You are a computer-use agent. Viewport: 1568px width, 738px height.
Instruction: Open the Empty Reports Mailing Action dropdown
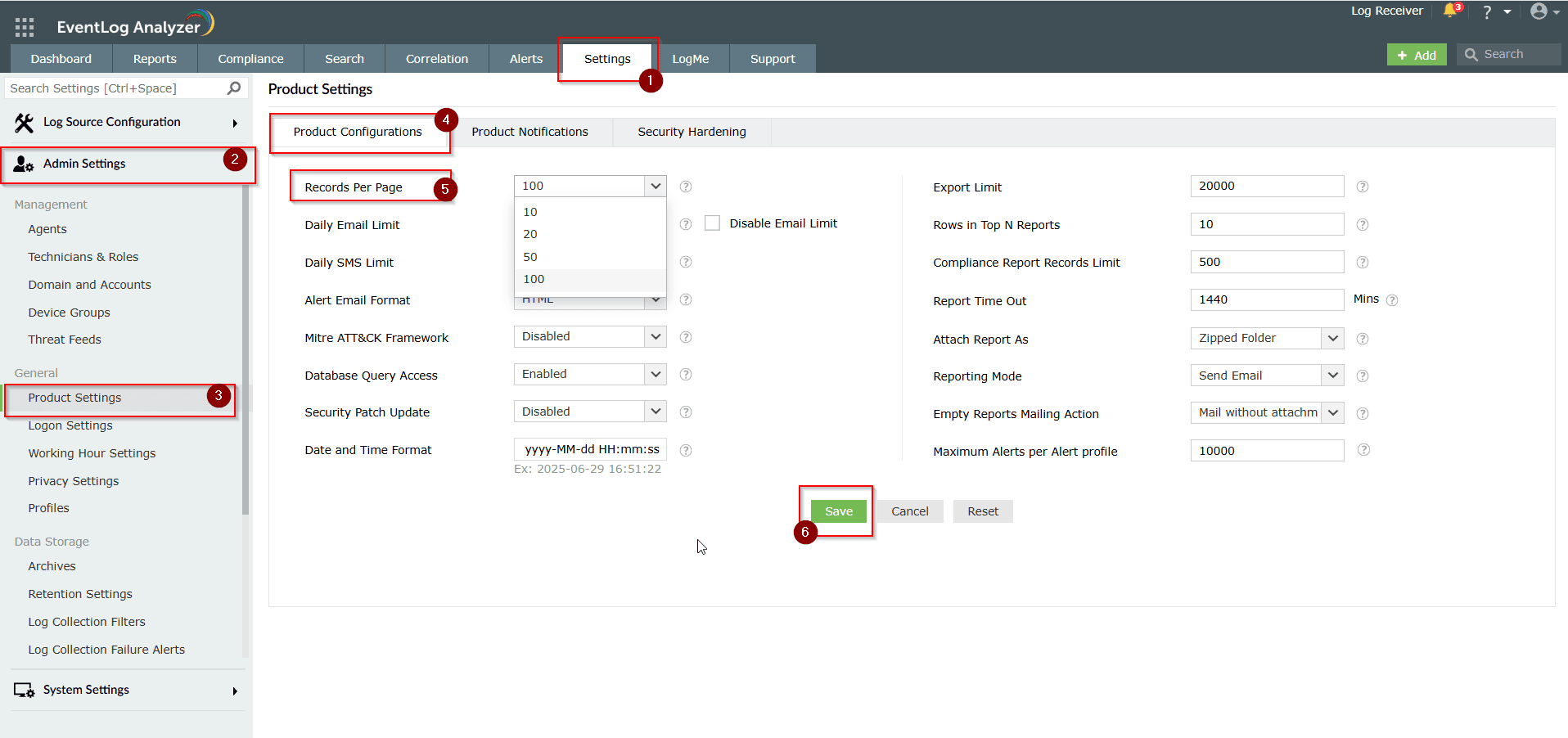click(1267, 412)
